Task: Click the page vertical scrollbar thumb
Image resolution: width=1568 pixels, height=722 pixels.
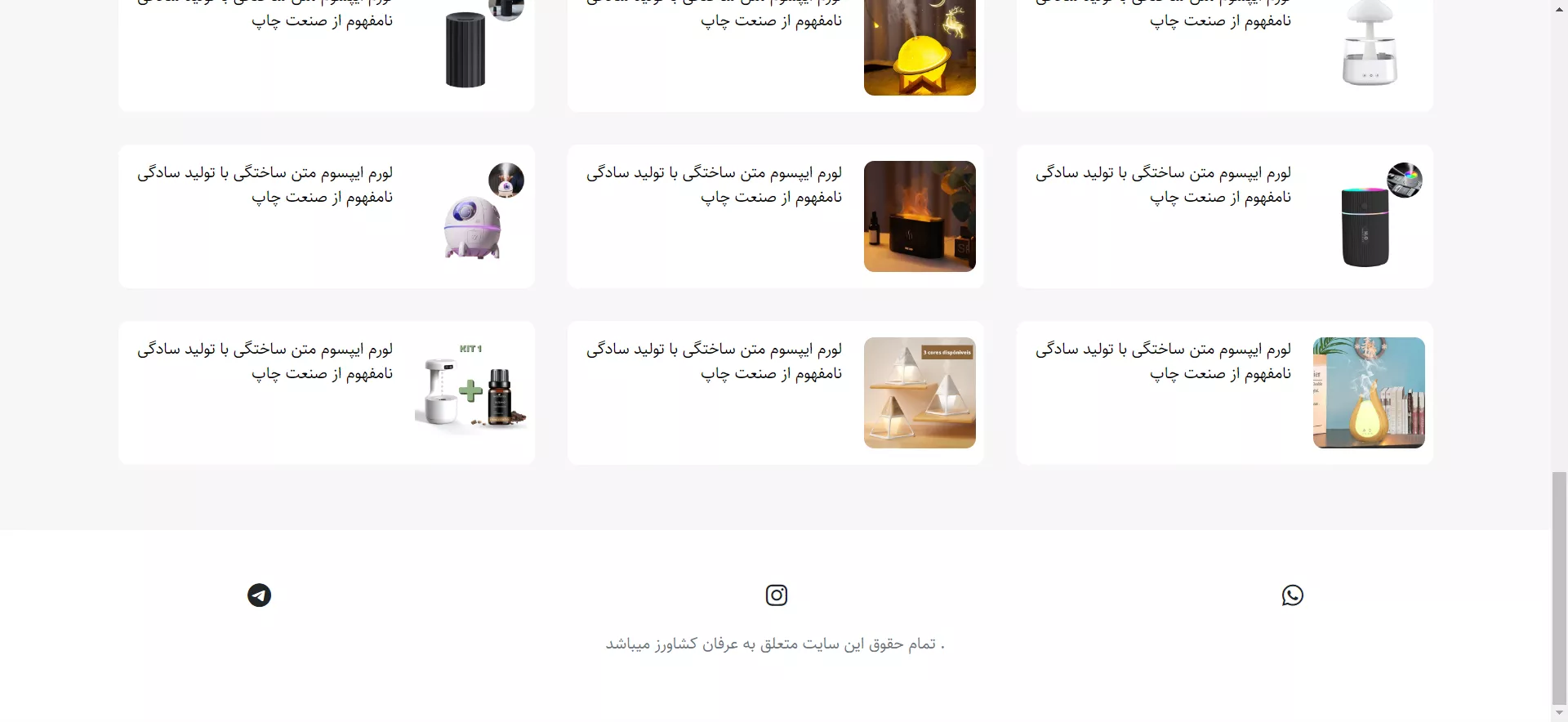Action: pyautogui.click(x=1560, y=586)
